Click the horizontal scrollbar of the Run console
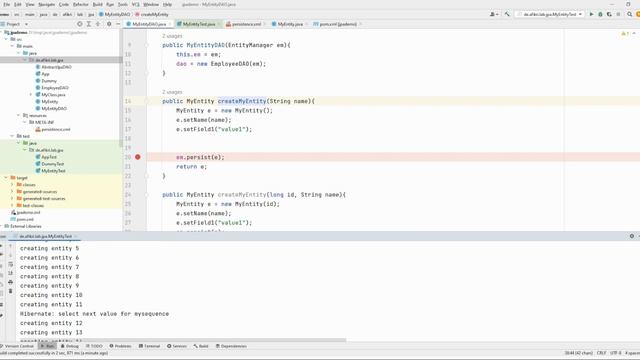The height and width of the screenshot is (360, 640). point(183,340)
